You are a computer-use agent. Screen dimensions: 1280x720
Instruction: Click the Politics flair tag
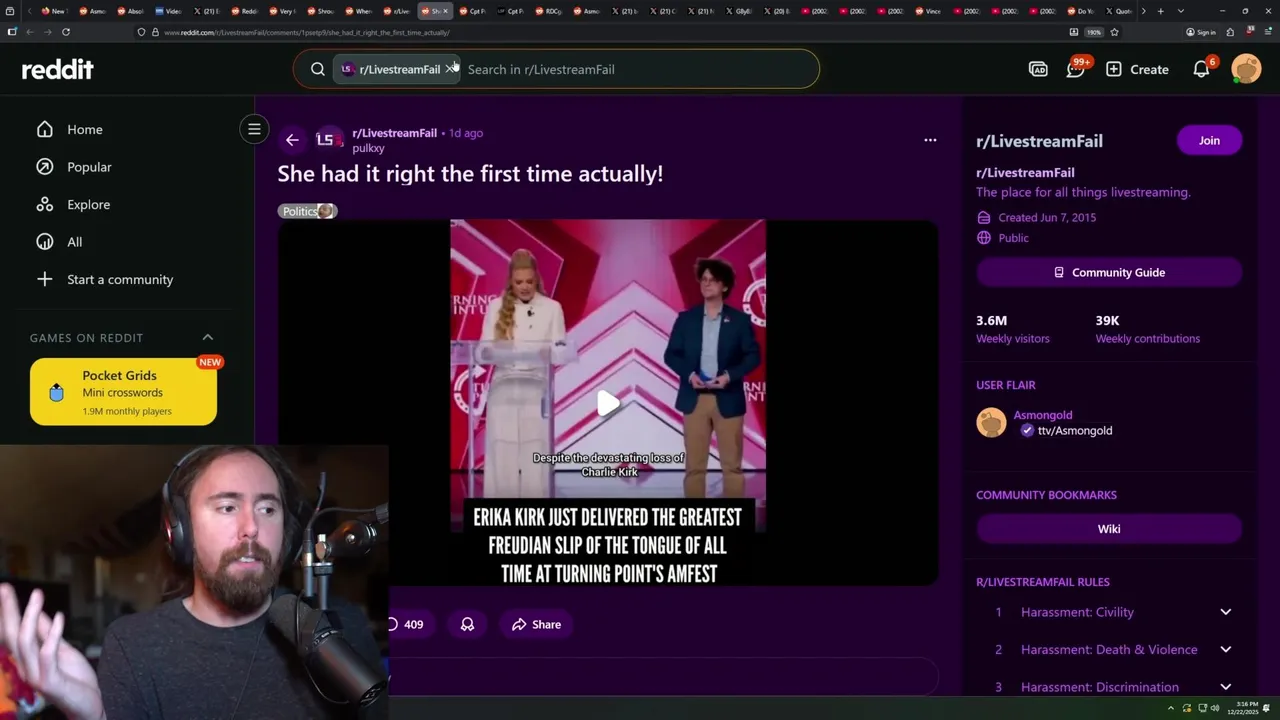tap(307, 211)
